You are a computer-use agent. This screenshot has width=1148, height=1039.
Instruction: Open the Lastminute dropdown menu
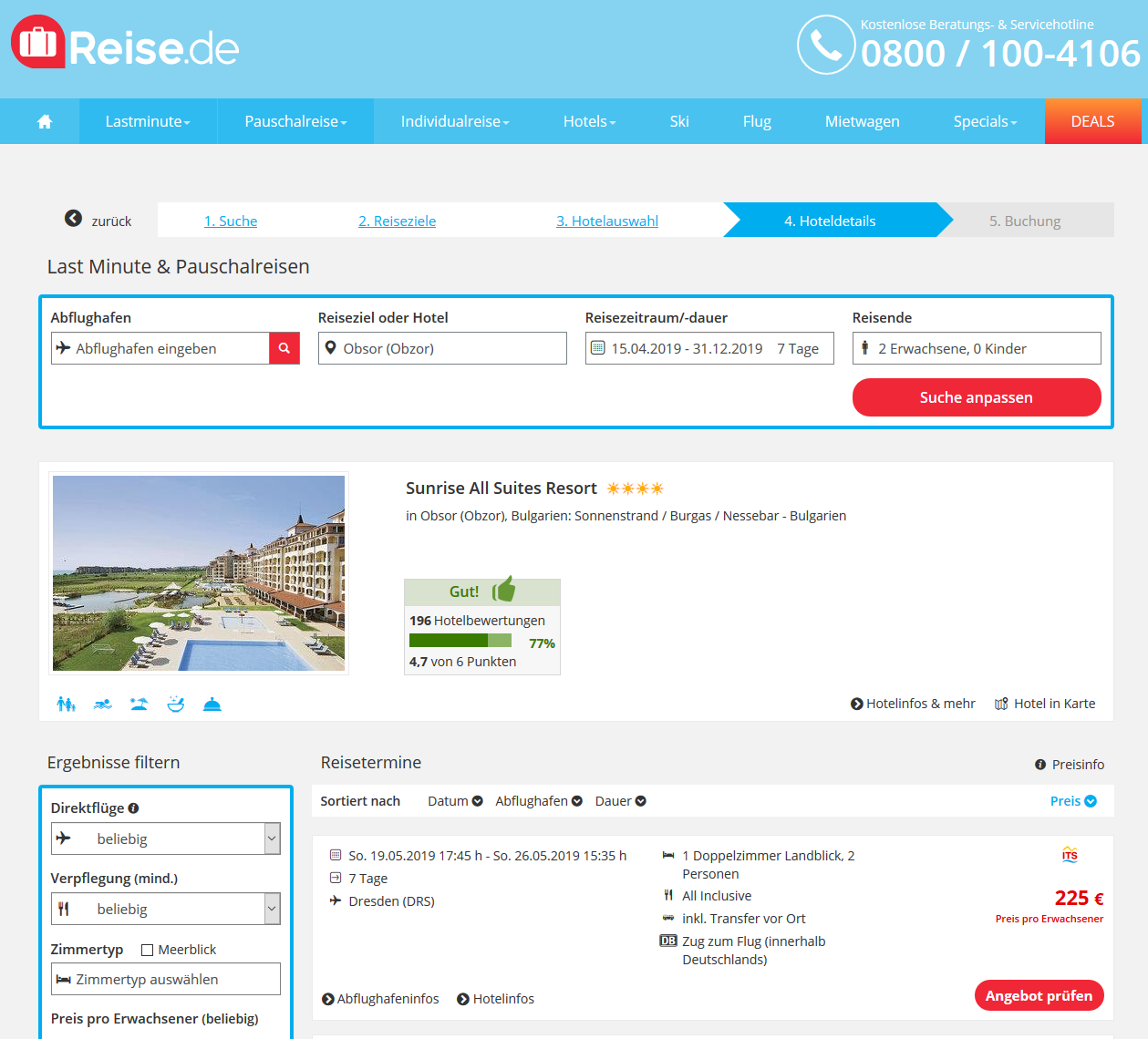148,121
